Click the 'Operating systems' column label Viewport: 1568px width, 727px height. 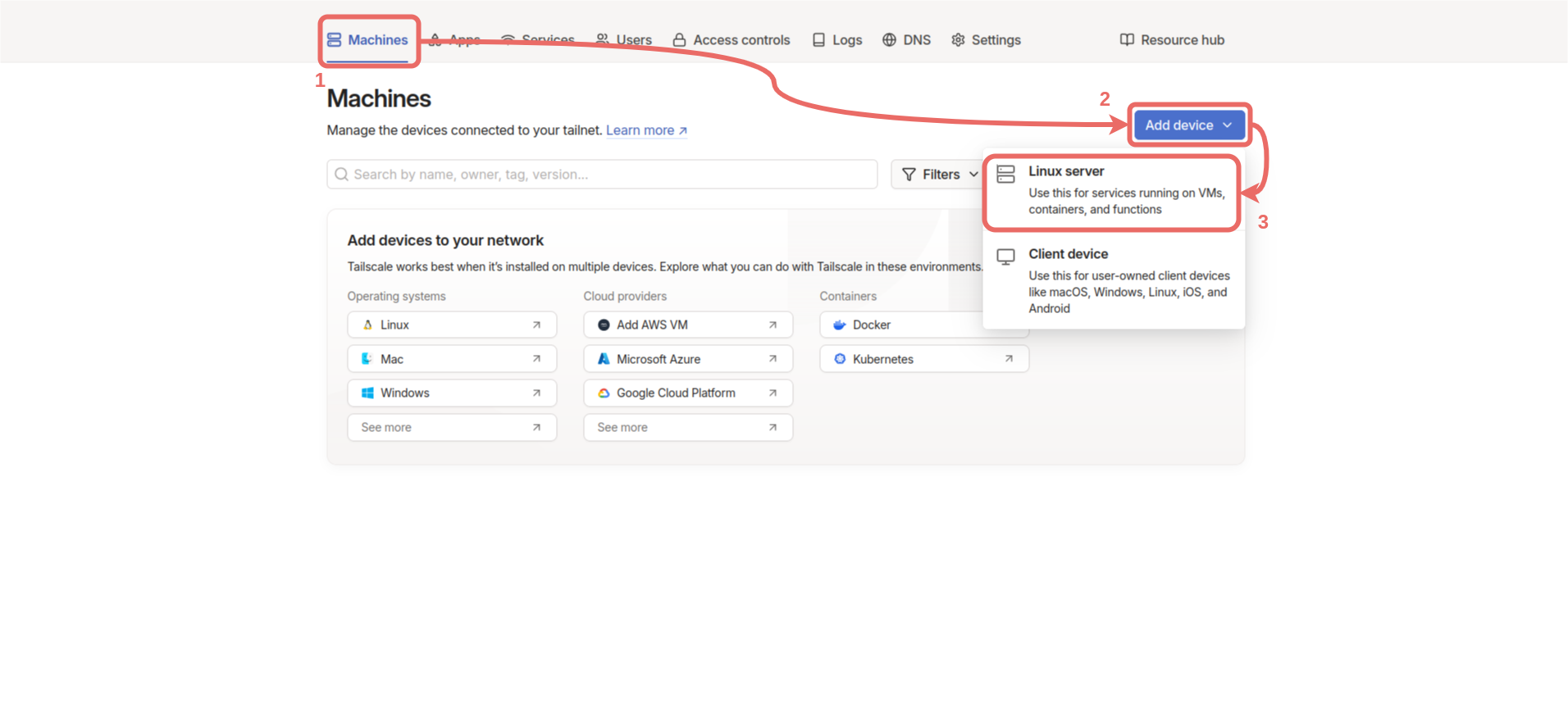click(397, 296)
